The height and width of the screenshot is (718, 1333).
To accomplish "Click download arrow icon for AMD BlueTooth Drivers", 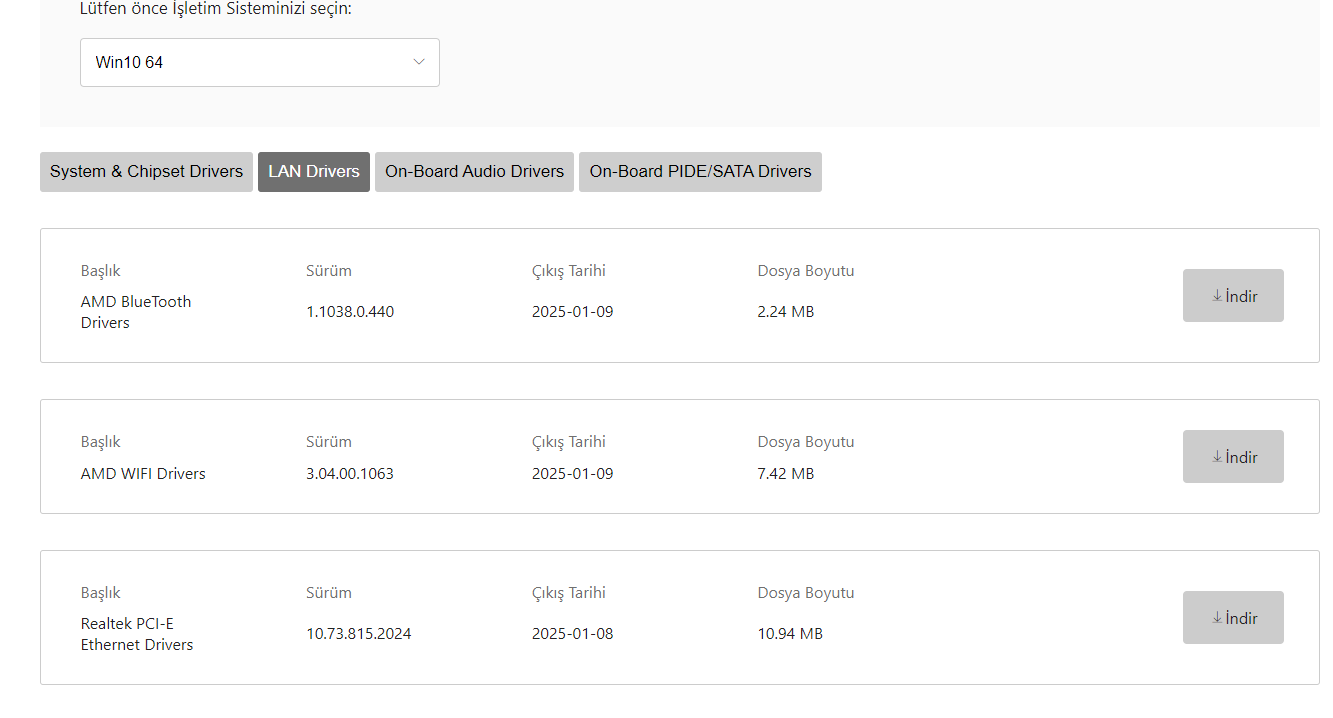I will pyautogui.click(x=1217, y=296).
